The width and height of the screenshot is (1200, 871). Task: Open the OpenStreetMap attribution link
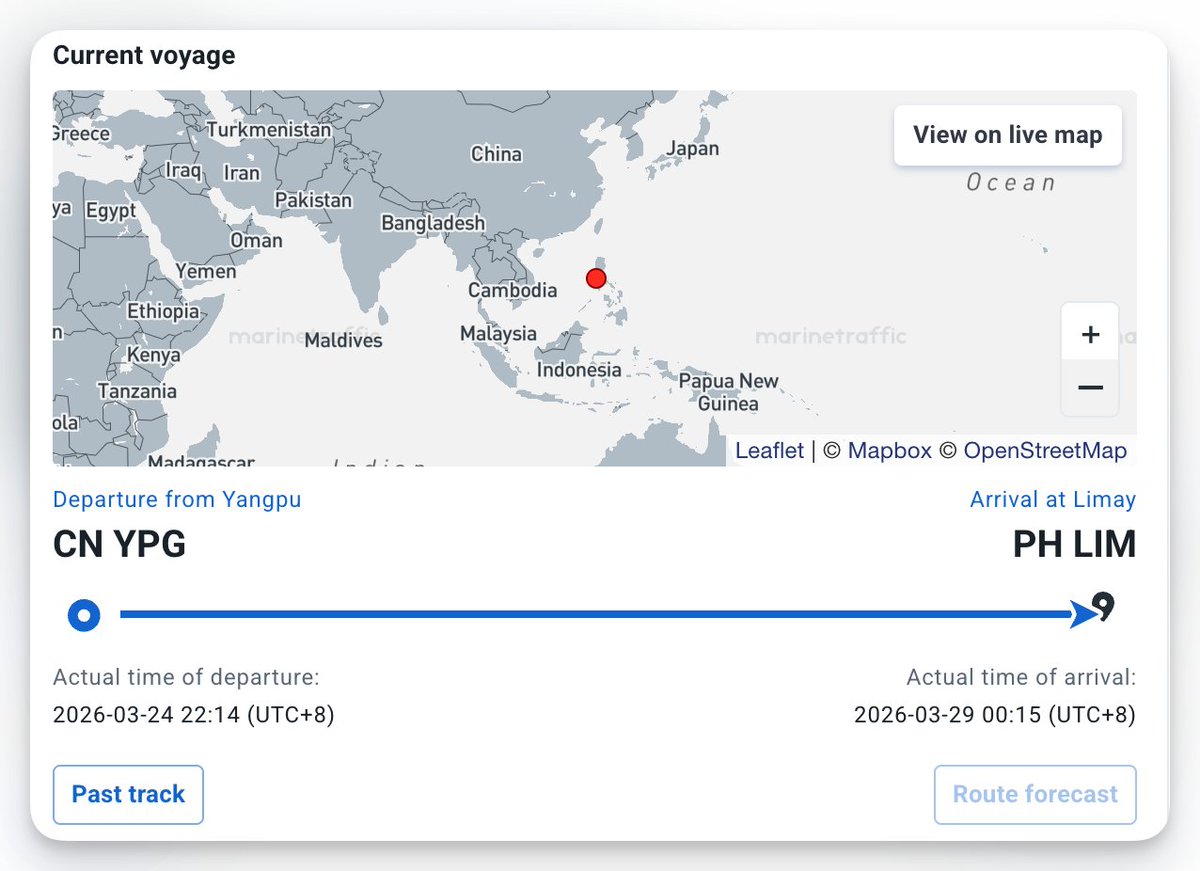1045,451
